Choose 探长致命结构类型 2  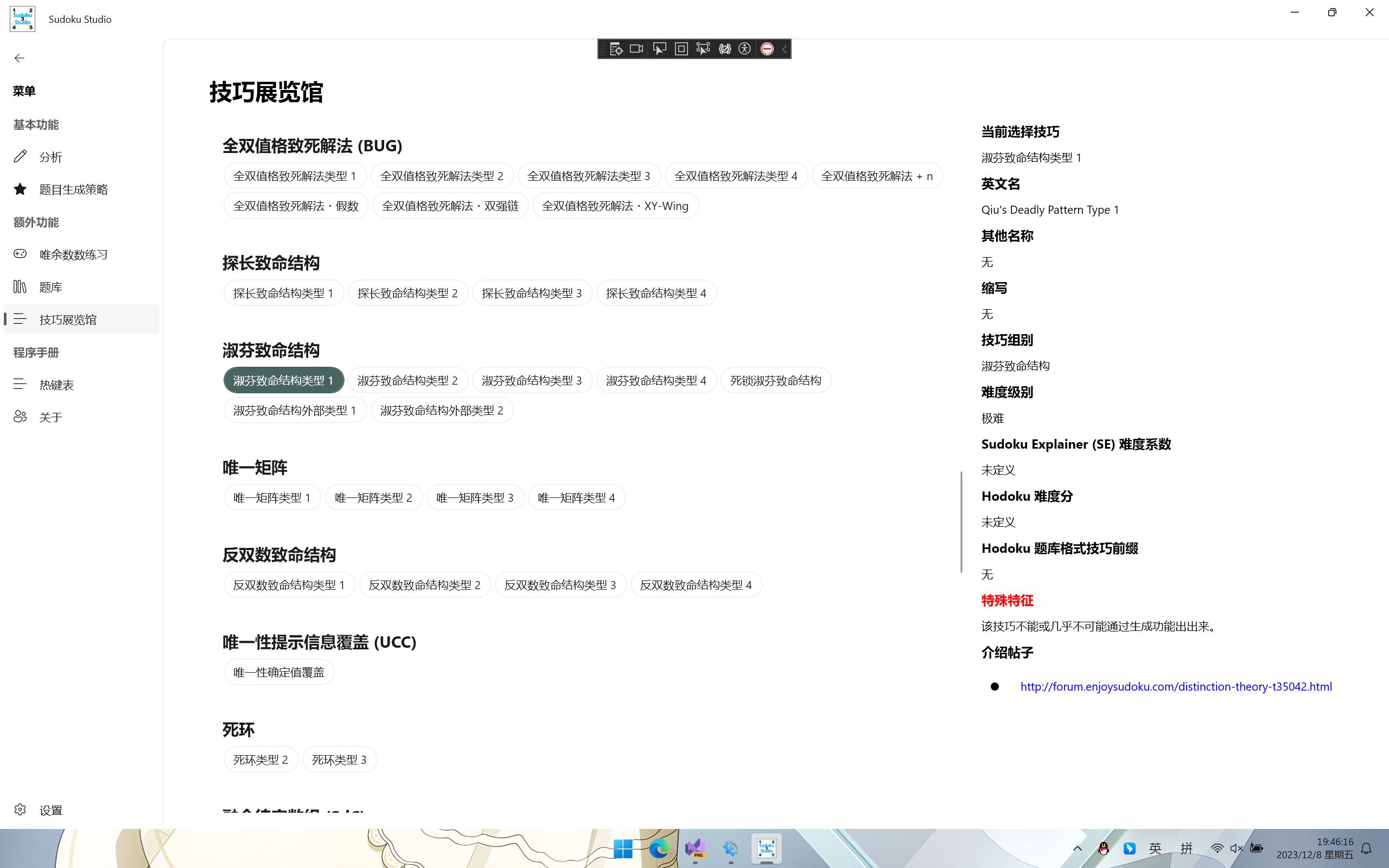408,293
